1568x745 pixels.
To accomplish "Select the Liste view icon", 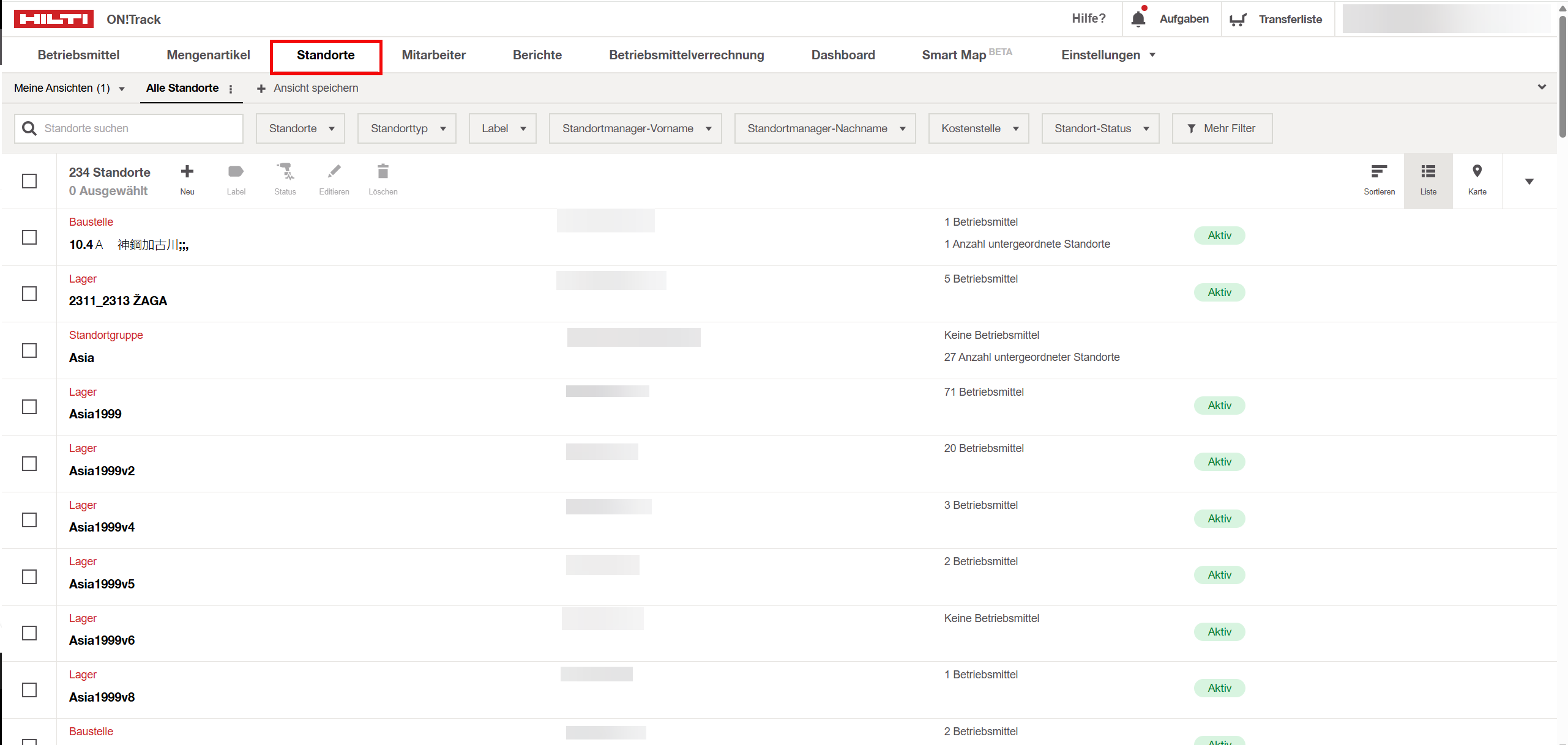I will (x=1428, y=172).
